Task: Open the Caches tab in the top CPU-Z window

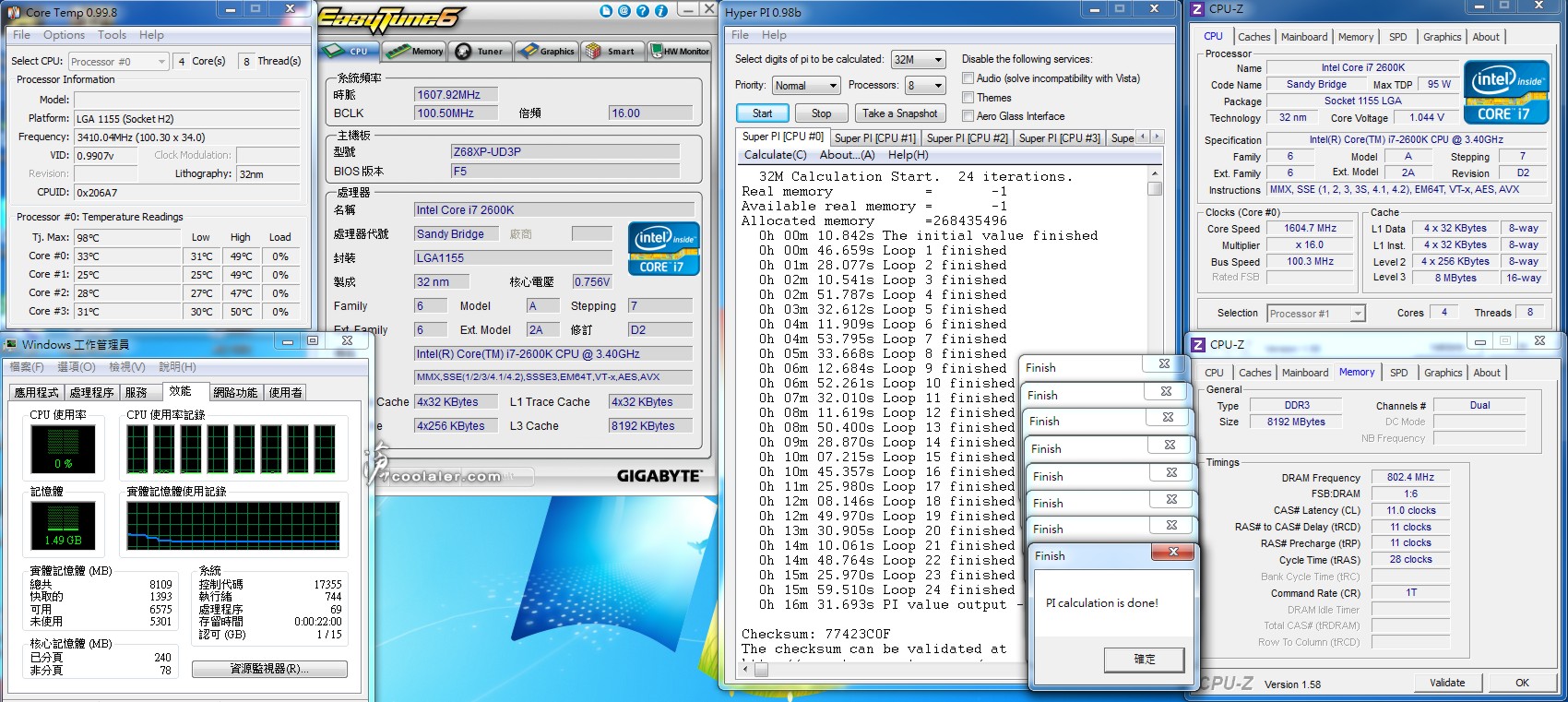Action: tap(1253, 37)
